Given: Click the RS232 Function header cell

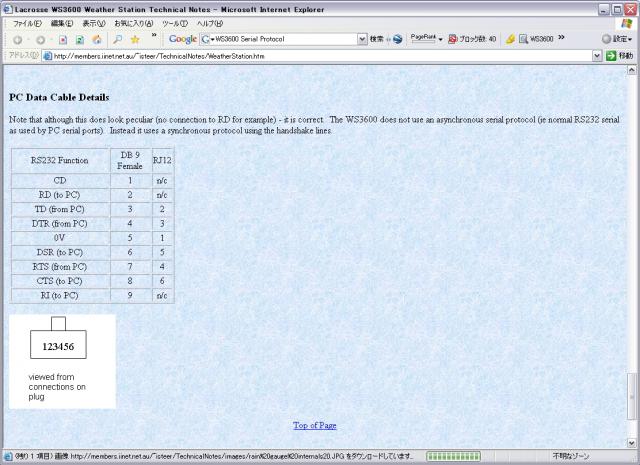Looking at the screenshot, I should pos(60,160).
